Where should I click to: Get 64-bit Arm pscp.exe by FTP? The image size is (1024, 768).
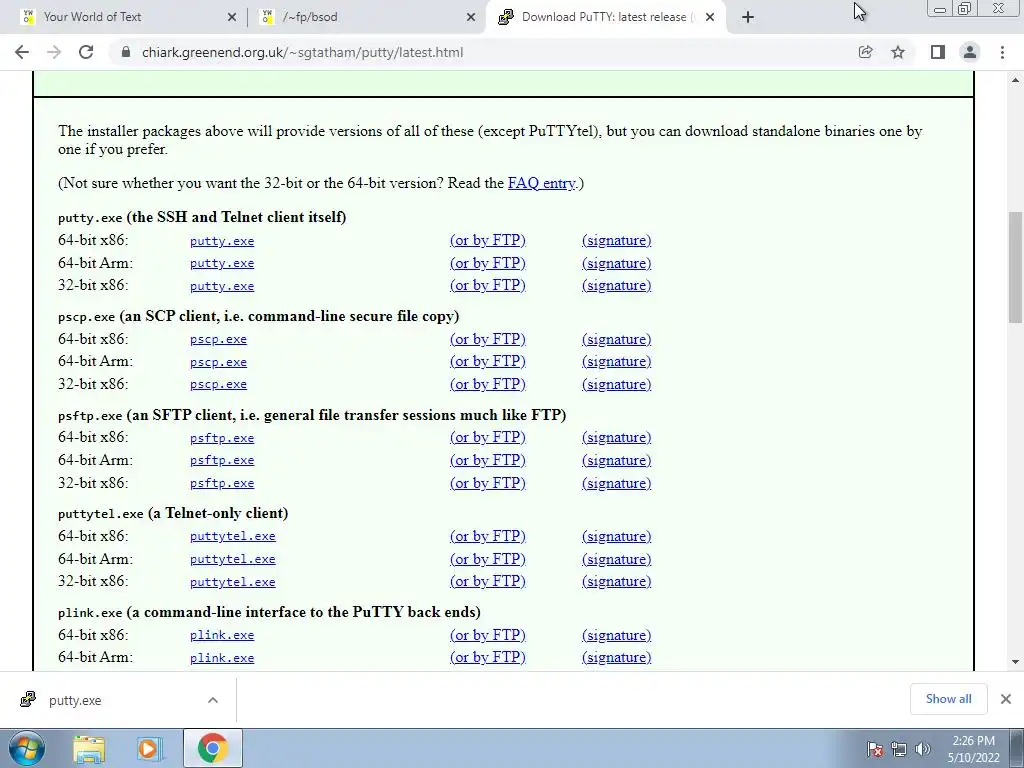(488, 361)
